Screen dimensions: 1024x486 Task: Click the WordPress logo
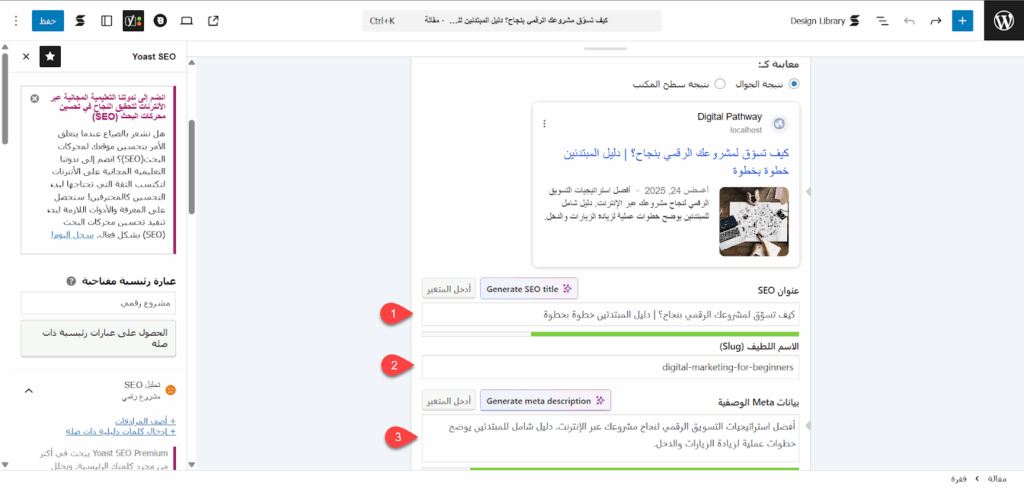click(1003, 20)
